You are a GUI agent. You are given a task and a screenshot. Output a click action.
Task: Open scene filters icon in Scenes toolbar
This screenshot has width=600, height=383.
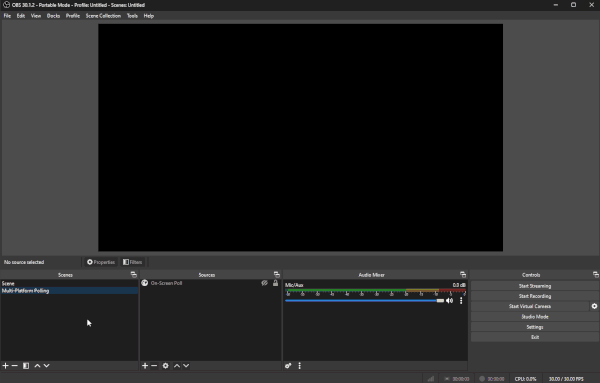[26, 366]
